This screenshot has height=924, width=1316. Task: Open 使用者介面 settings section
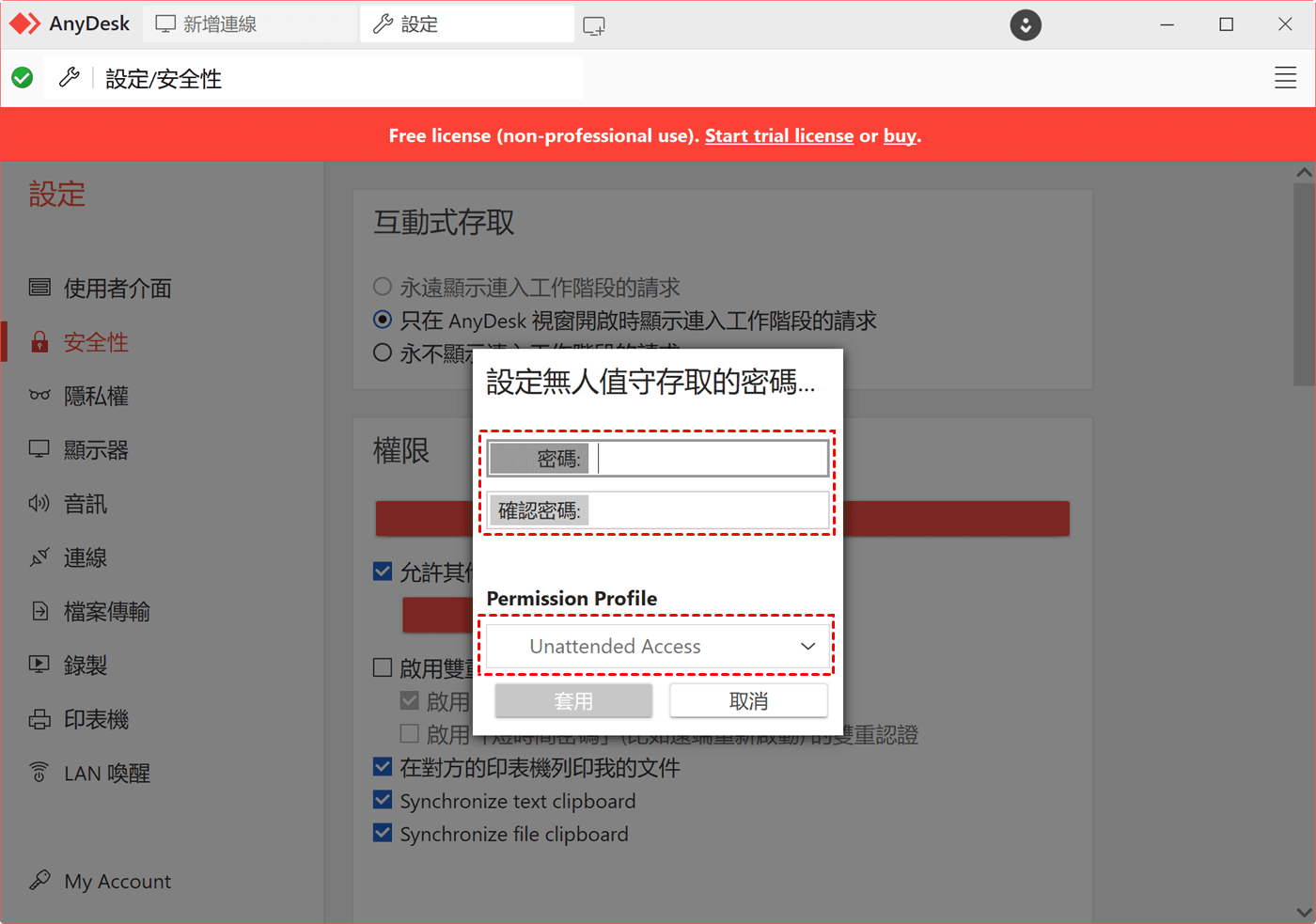click(x=117, y=288)
